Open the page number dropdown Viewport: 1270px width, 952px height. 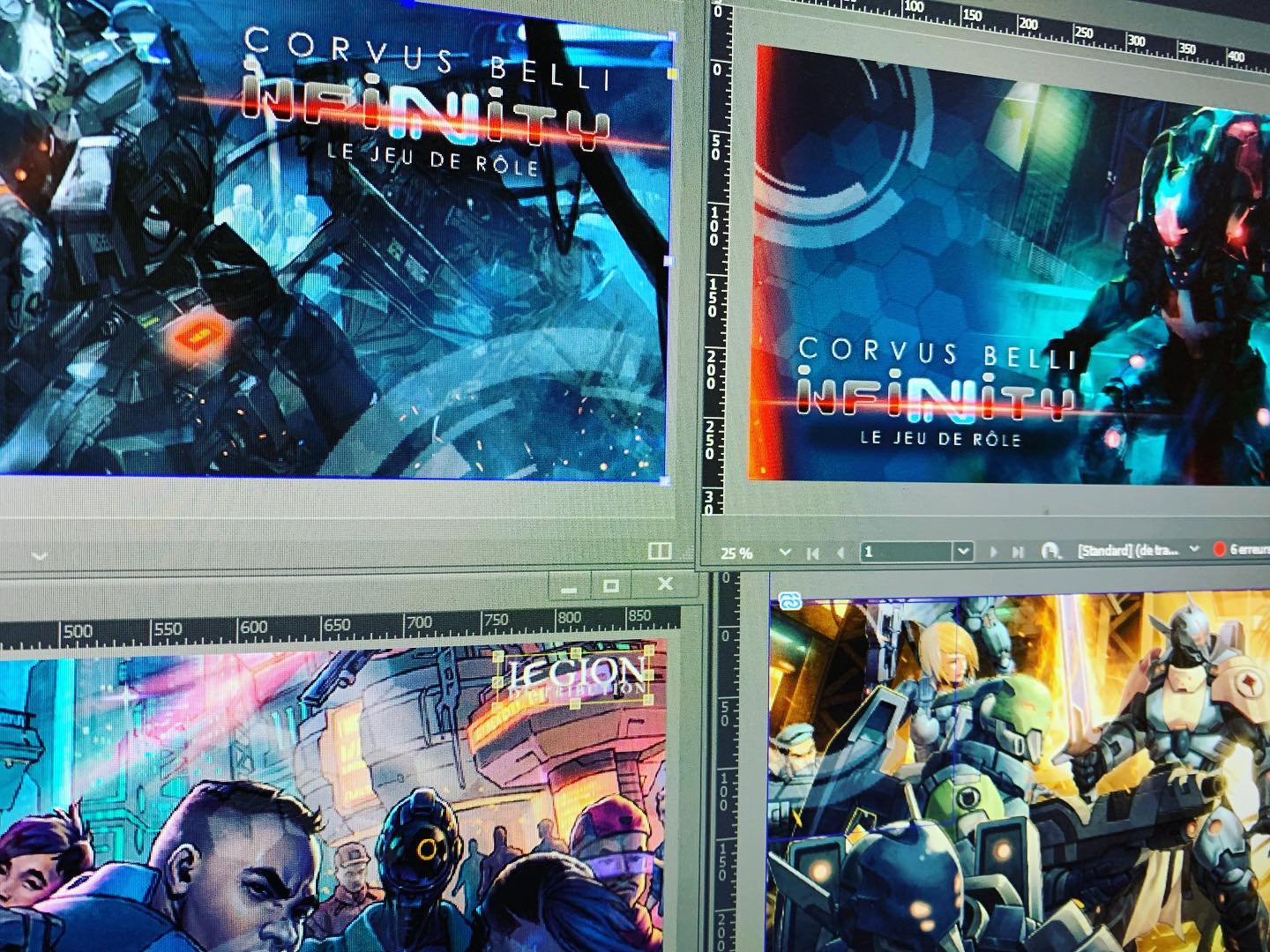[x=963, y=552]
